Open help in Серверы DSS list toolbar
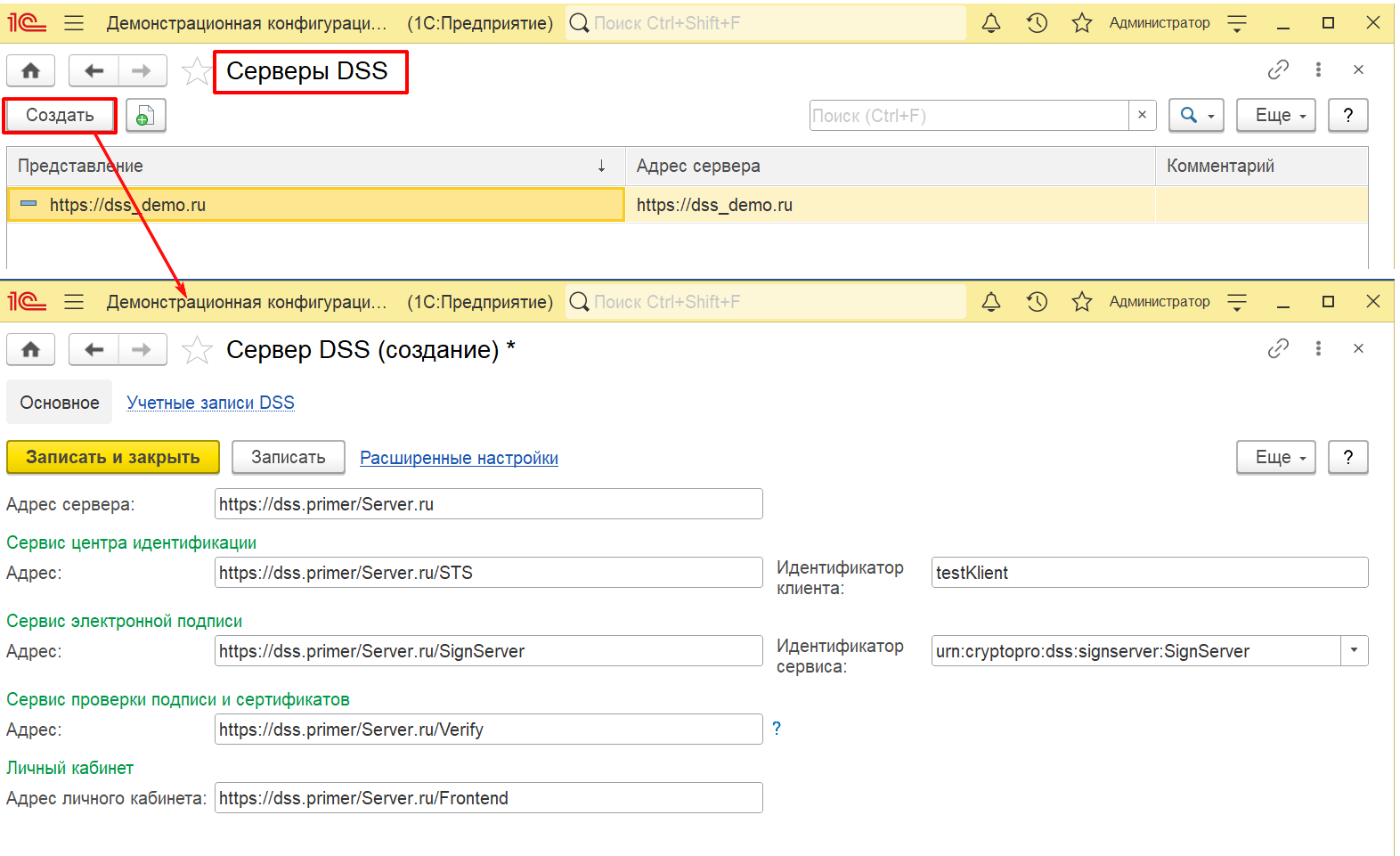1400x856 pixels. click(x=1348, y=115)
